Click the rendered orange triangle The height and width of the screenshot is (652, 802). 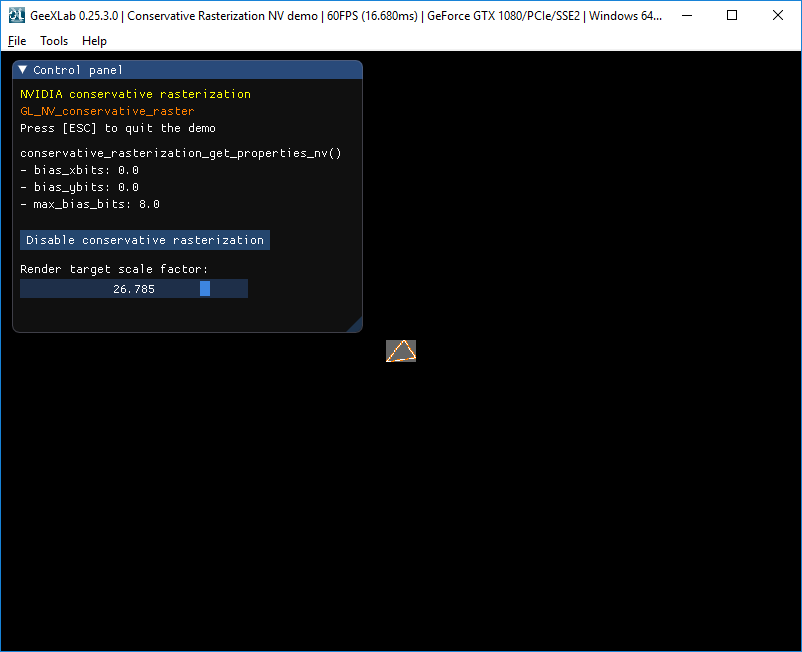pos(401,351)
